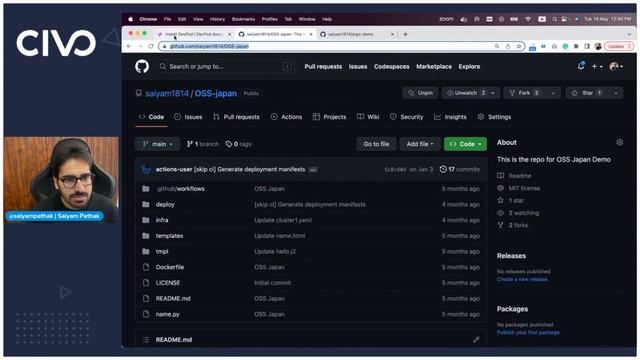640x360 pixels.
Task: Click Issues in top navigation
Action: (358, 67)
